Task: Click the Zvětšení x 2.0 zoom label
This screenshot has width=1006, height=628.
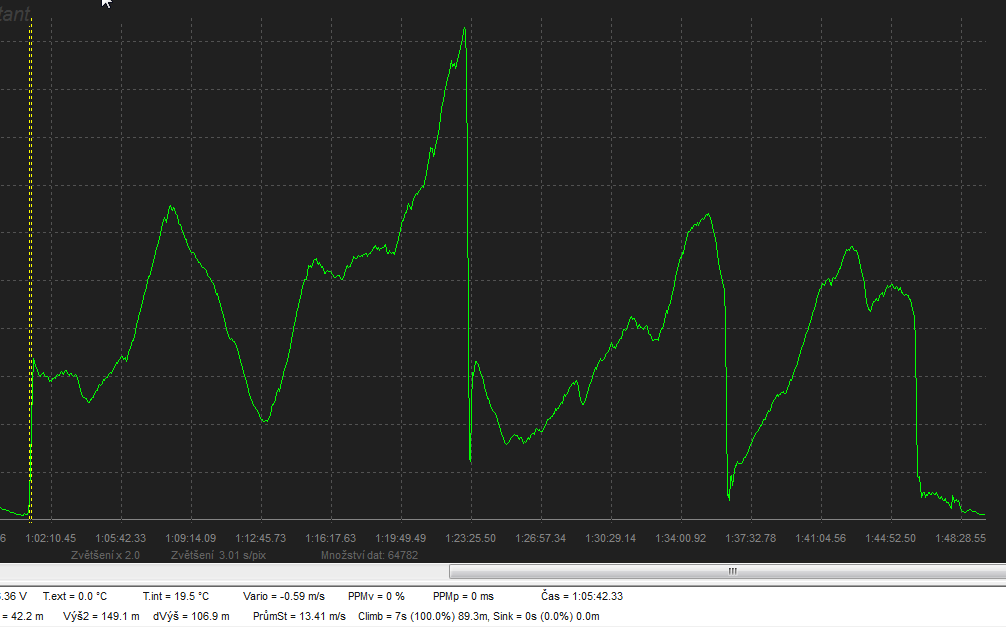Action: [106, 554]
